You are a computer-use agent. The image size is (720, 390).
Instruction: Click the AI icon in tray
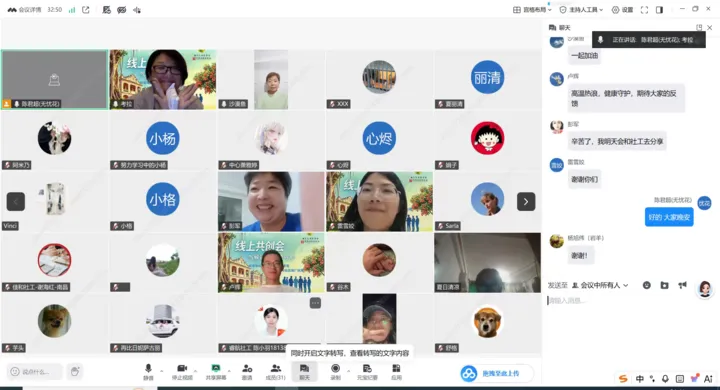[x=708, y=379]
